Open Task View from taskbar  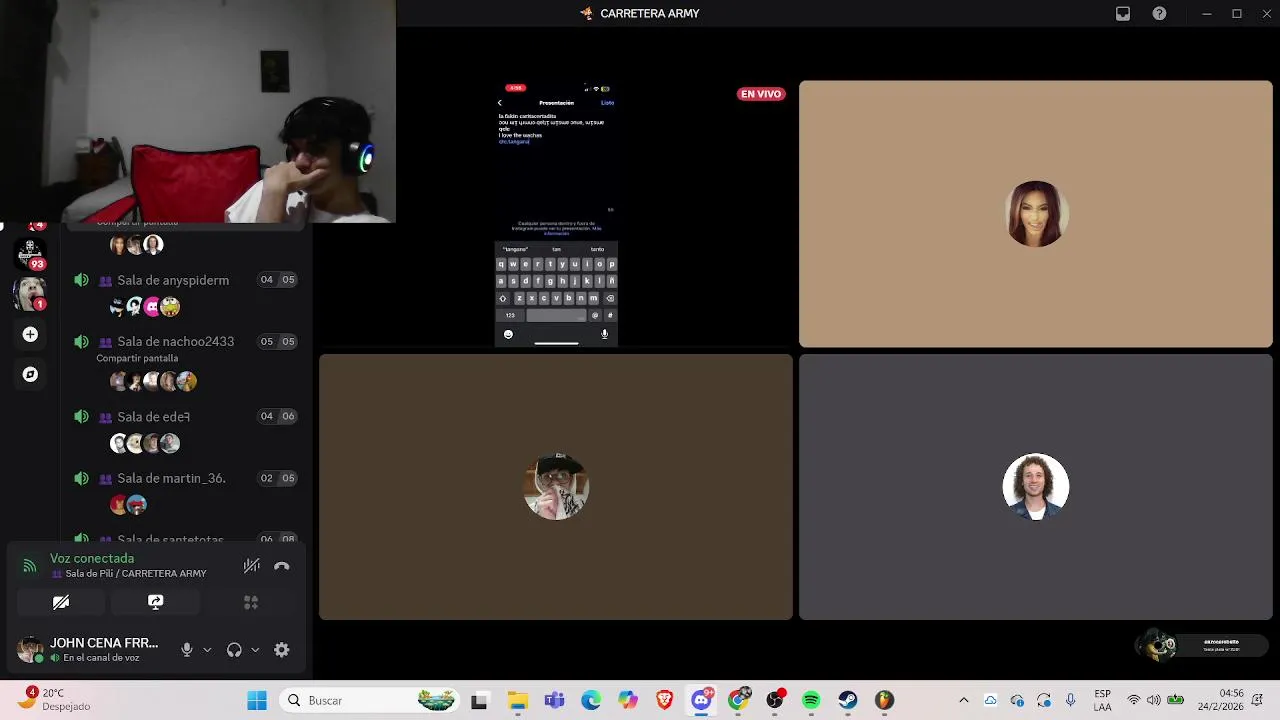(x=479, y=700)
